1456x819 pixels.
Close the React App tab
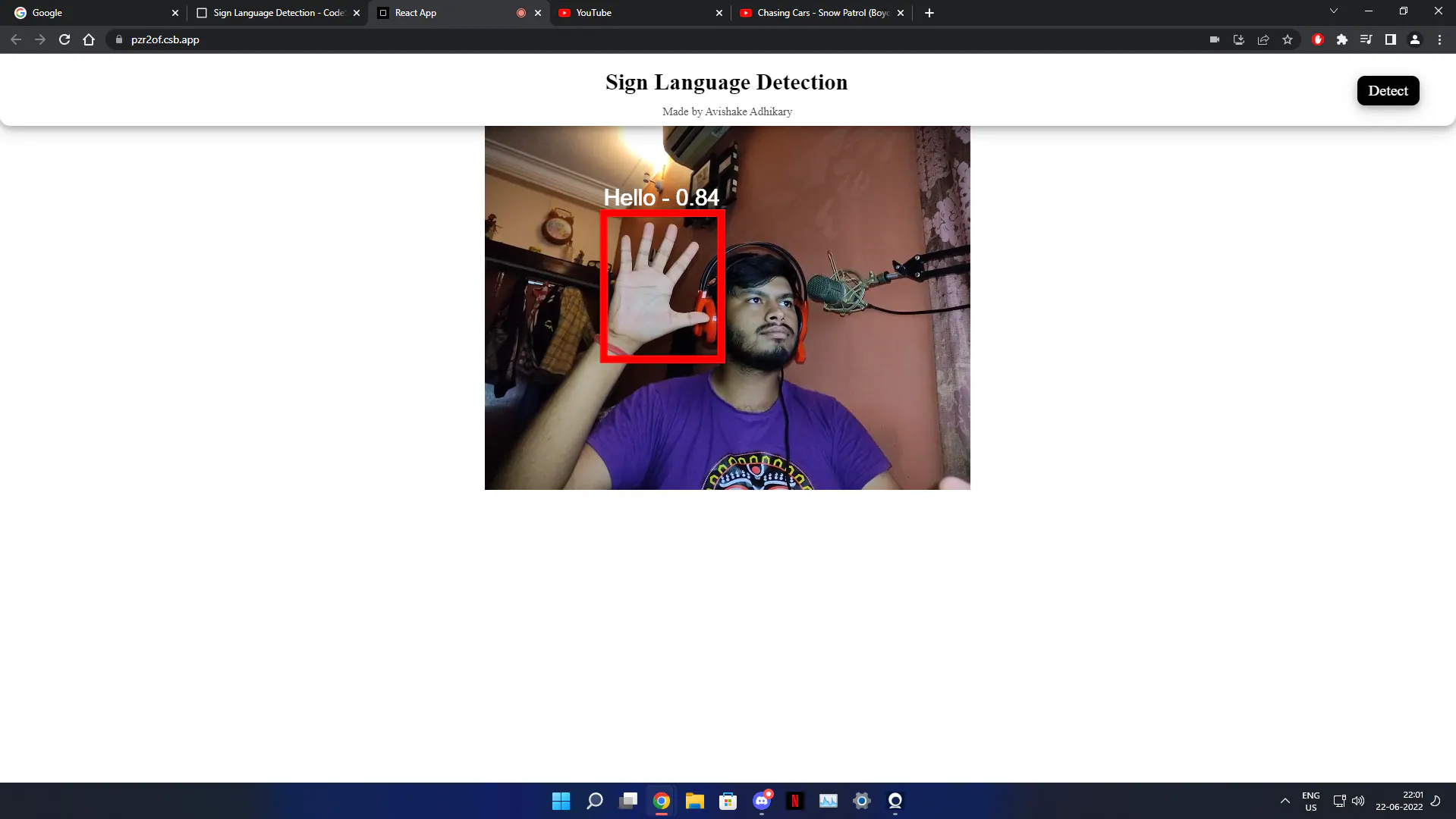(x=538, y=13)
